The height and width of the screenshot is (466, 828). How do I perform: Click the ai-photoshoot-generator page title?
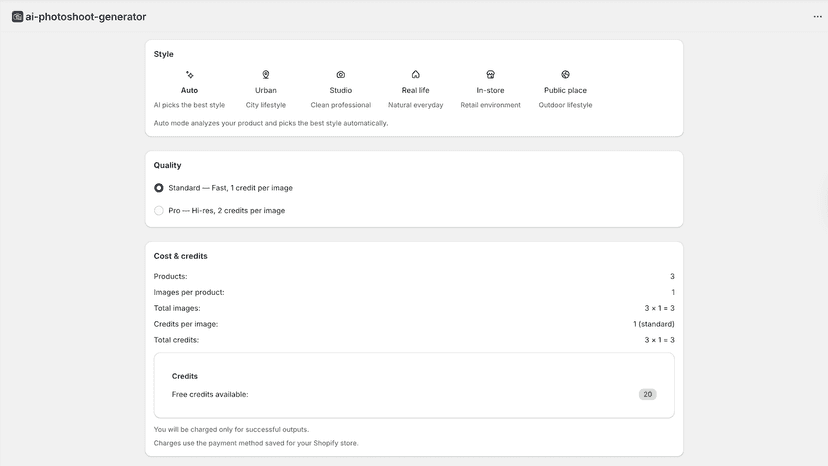86,17
